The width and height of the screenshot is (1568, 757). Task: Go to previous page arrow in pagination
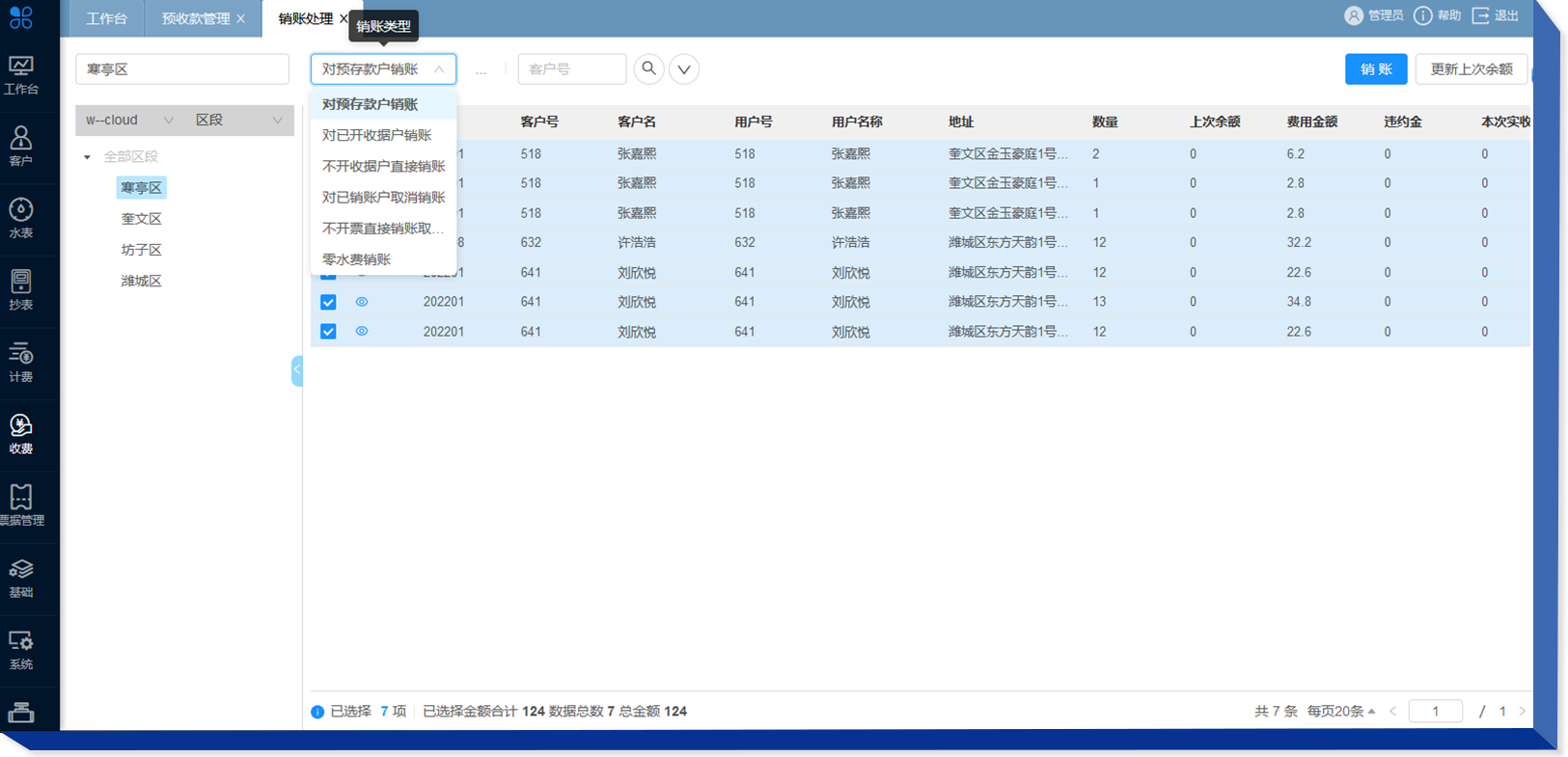(1392, 711)
